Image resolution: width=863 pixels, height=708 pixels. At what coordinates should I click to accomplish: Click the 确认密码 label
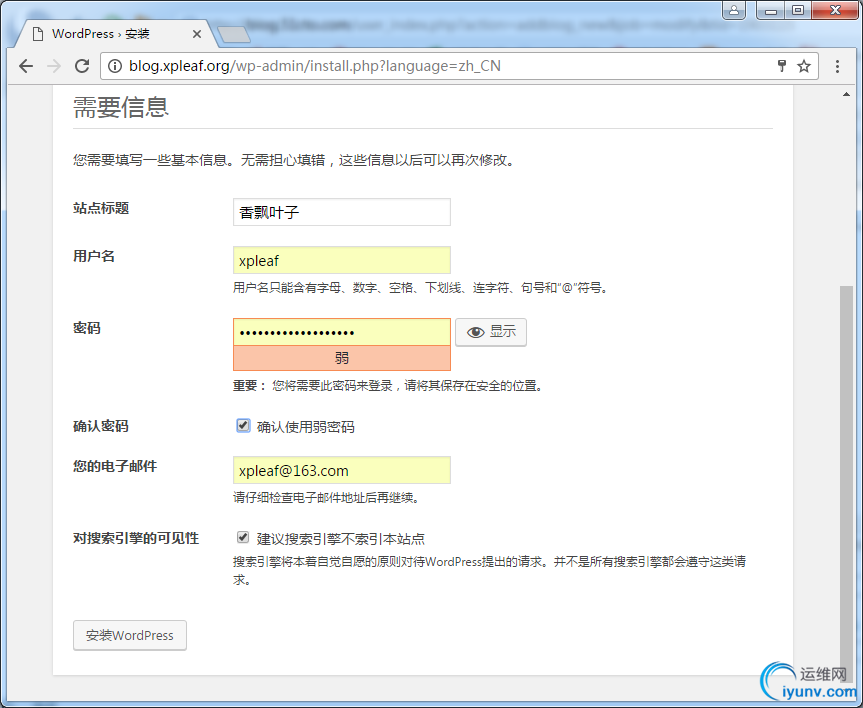(101, 426)
